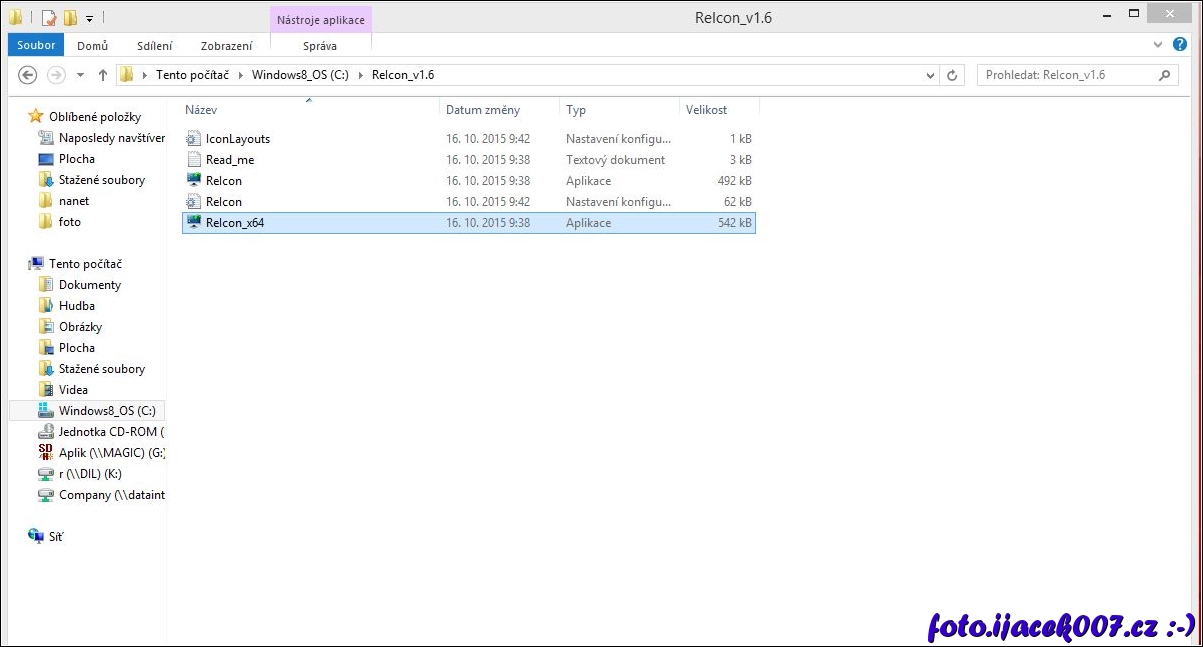
Task: Open the Soubor menu
Action: (x=37, y=45)
